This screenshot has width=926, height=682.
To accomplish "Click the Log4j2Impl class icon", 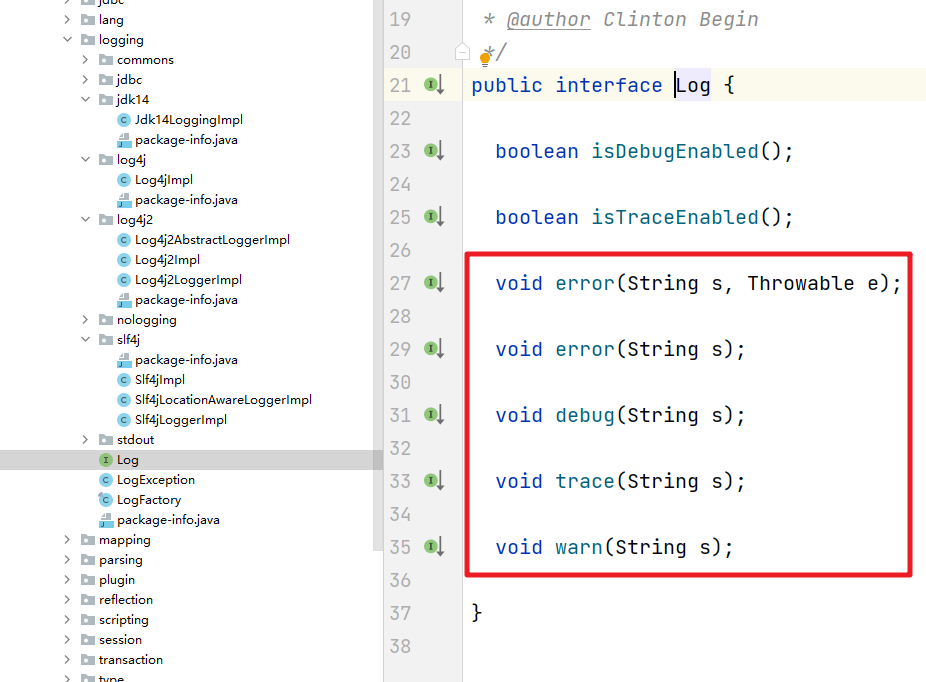I will point(123,260).
